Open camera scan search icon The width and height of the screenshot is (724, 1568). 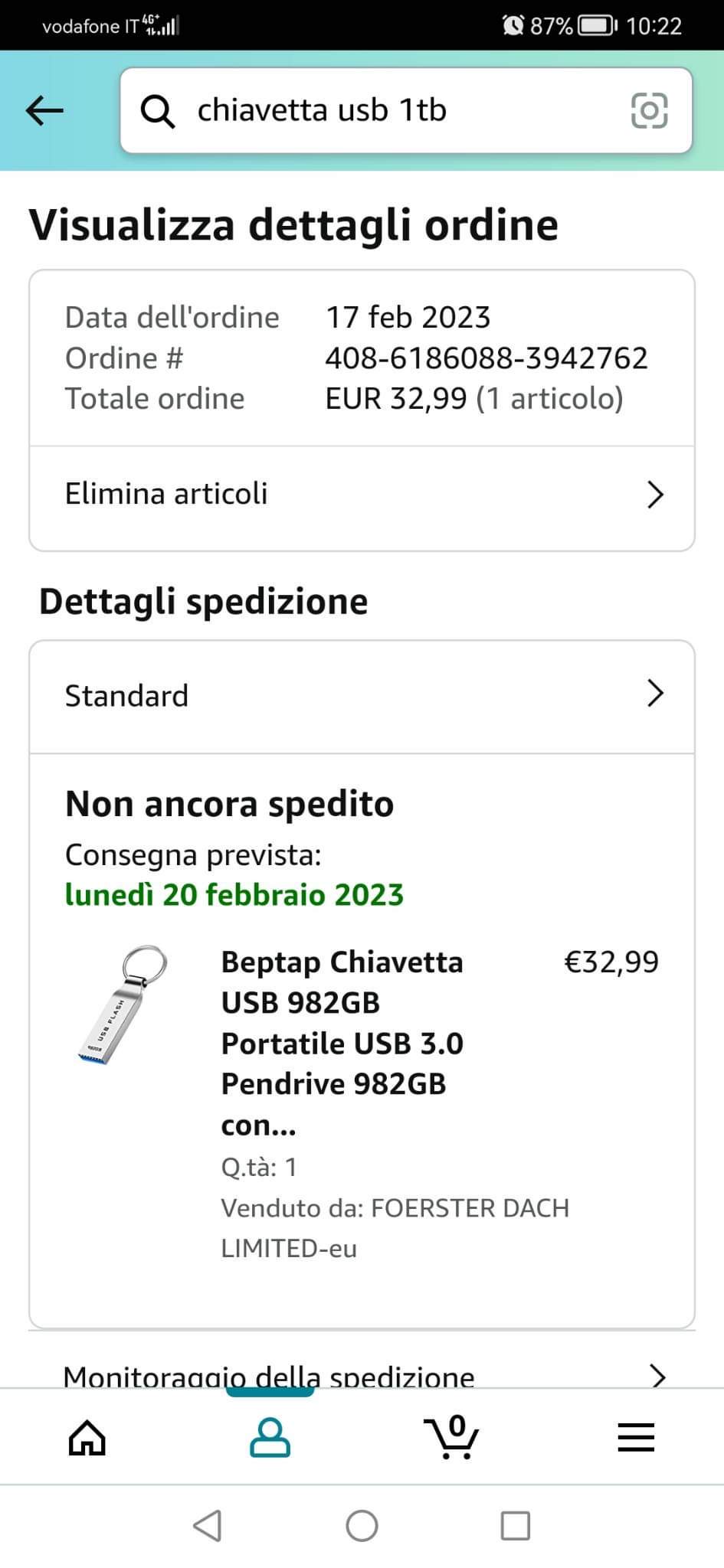[649, 111]
